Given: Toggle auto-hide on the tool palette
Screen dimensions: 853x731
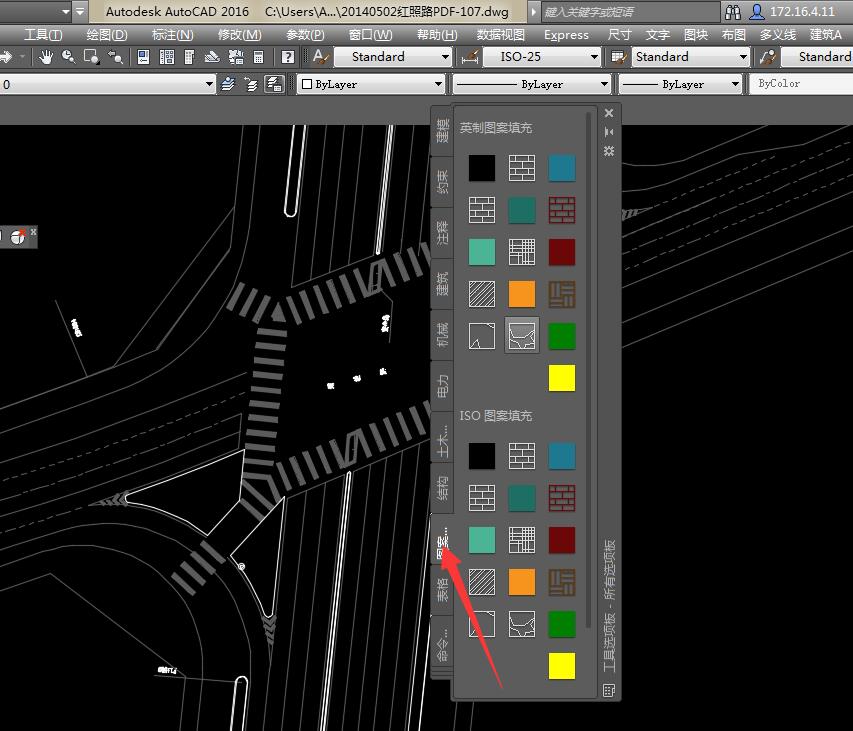Looking at the screenshot, I should point(609,132).
